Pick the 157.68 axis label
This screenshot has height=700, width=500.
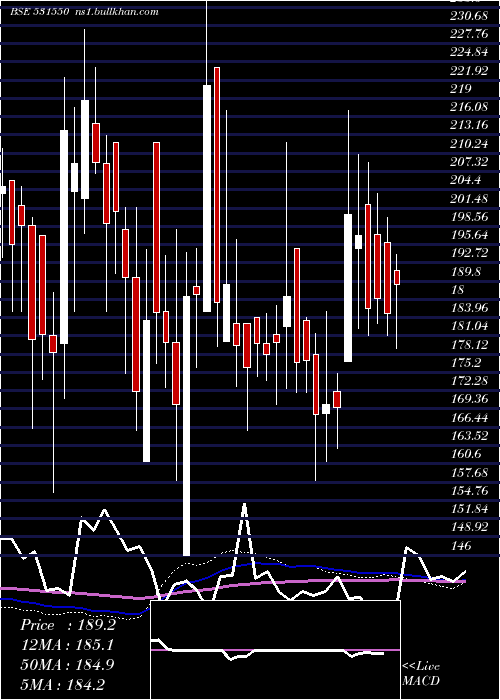point(469,472)
